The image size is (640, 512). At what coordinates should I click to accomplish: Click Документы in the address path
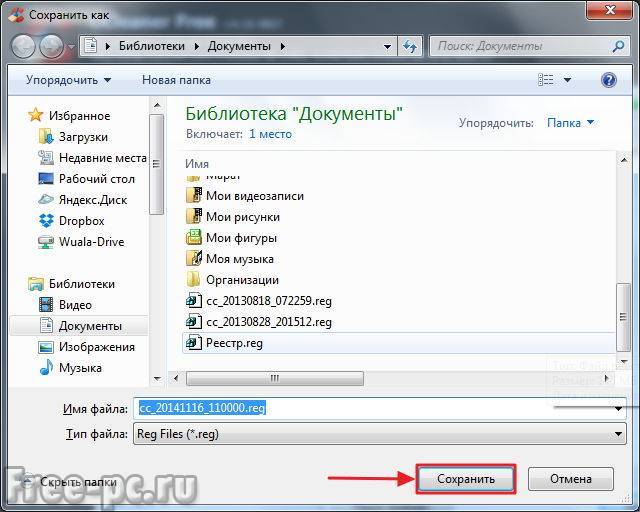[239, 46]
